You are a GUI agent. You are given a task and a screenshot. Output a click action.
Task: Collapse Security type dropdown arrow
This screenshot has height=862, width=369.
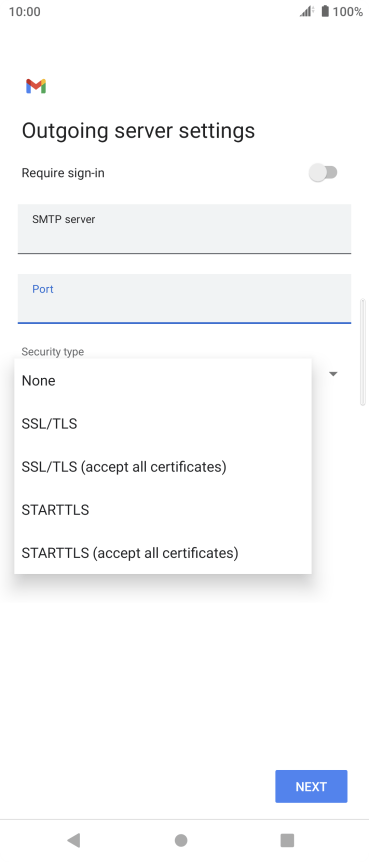tap(333, 374)
